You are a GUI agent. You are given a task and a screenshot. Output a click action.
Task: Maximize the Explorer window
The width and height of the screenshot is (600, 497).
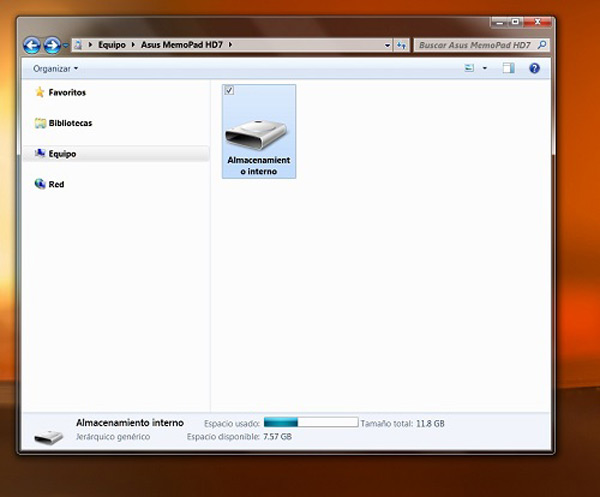(x=516, y=22)
